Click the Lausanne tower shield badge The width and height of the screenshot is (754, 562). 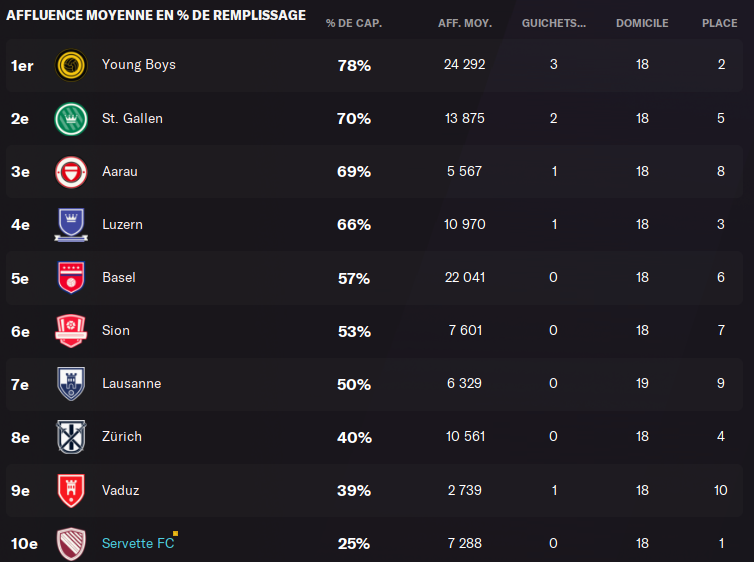click(x=71, y=384)
